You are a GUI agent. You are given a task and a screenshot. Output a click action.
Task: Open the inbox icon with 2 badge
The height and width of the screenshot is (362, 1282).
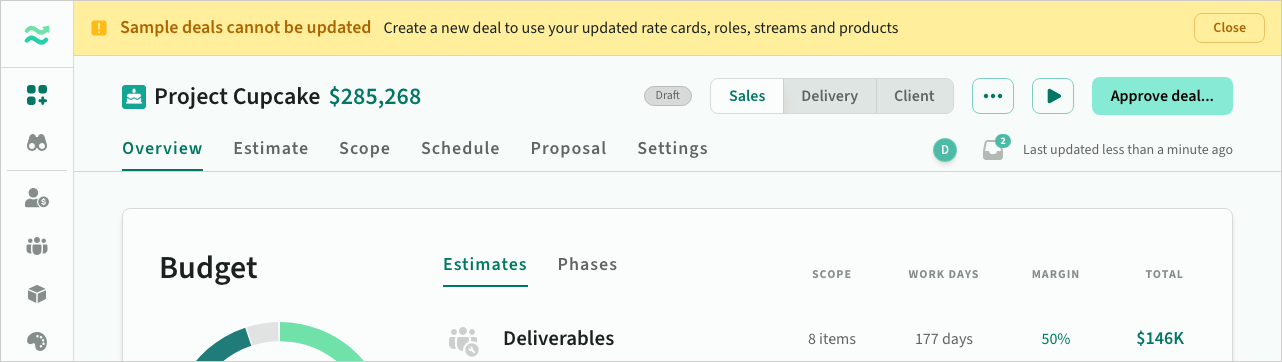pyautogui.click(x=995, y=149)
